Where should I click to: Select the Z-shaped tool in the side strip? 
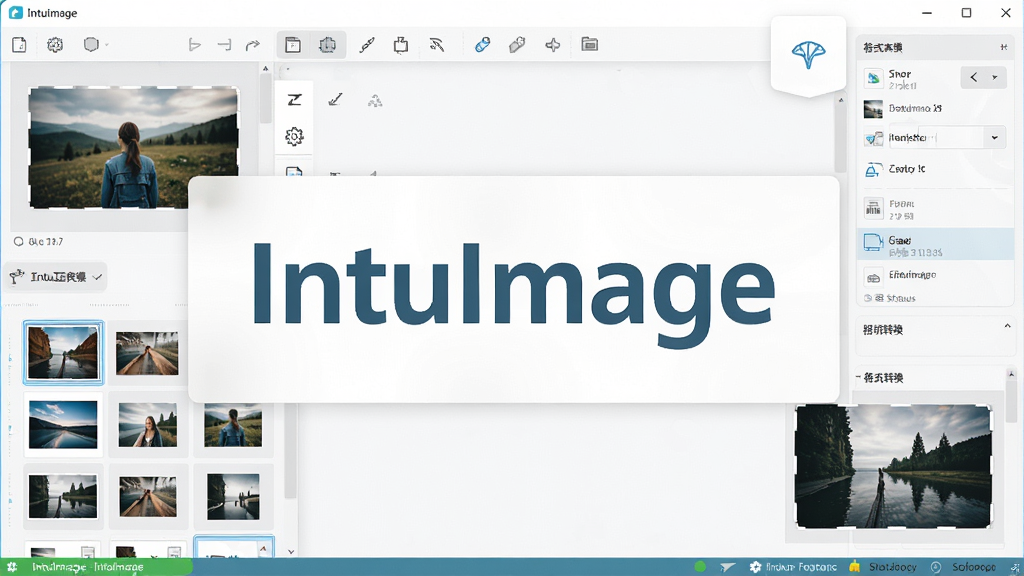(x=295, y=99)
